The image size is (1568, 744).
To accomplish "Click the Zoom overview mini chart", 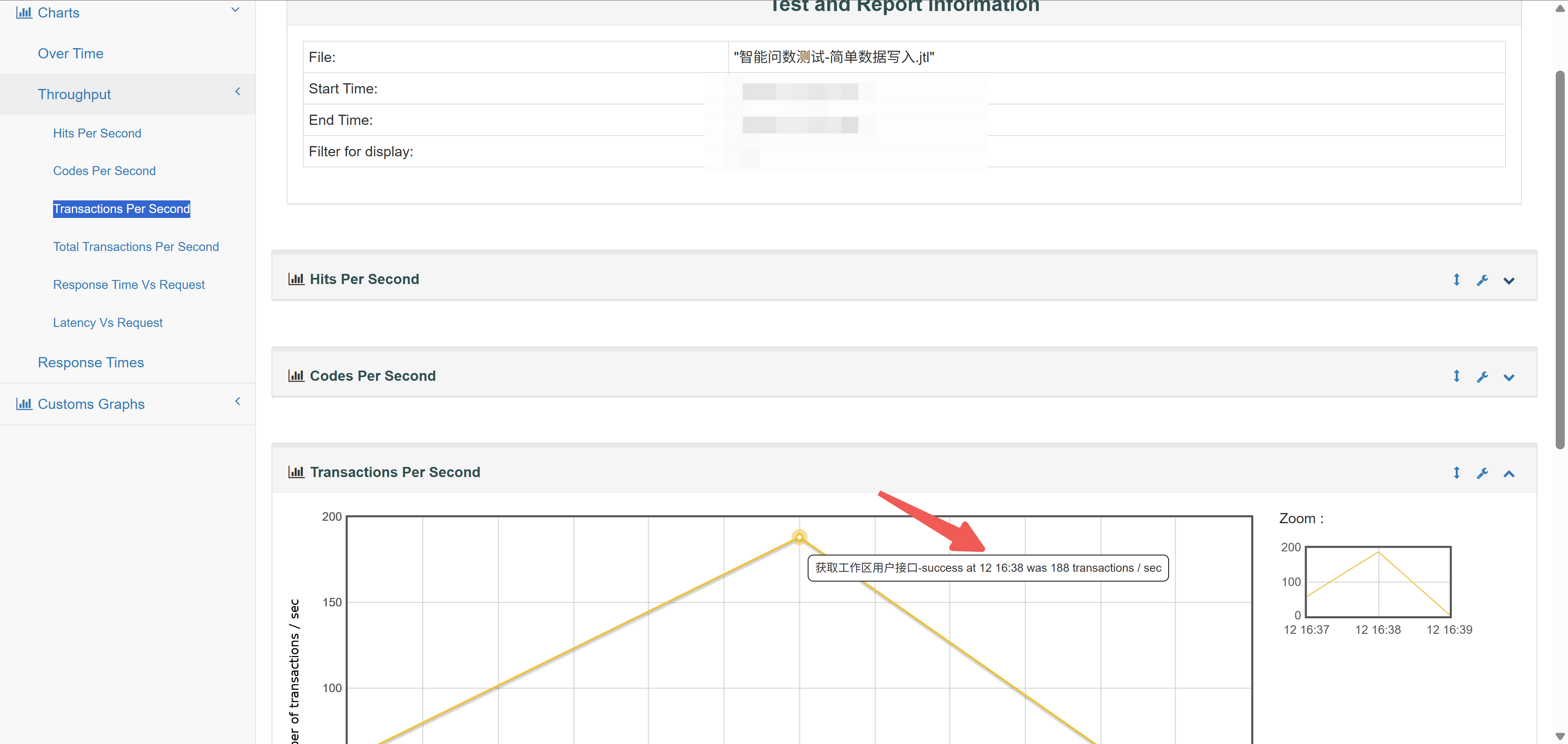I will 1378,582.
